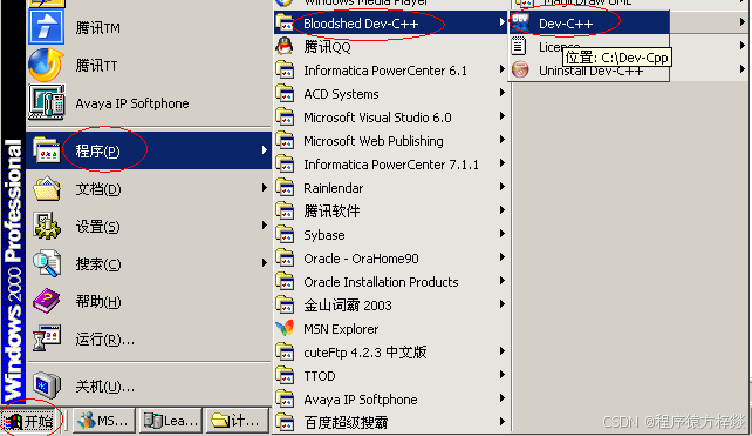Click the 百度超级搜霸 group icon

pyautogui.click(x=285, y=422)
